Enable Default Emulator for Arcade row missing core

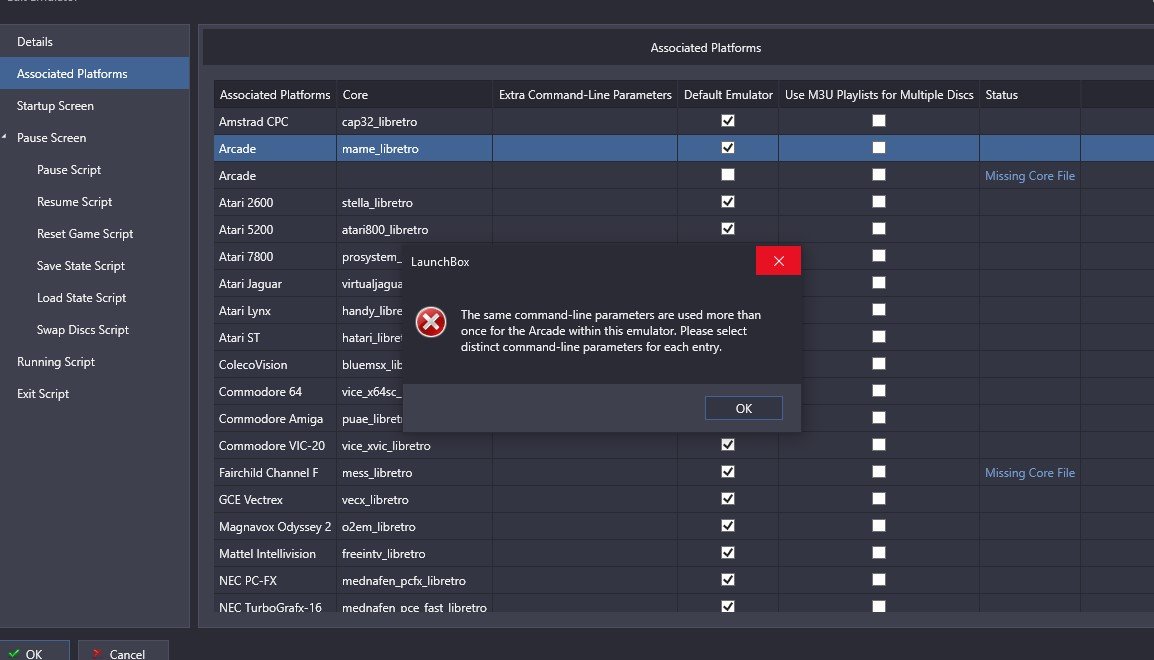pyautogui.click(x=728, y=174)
